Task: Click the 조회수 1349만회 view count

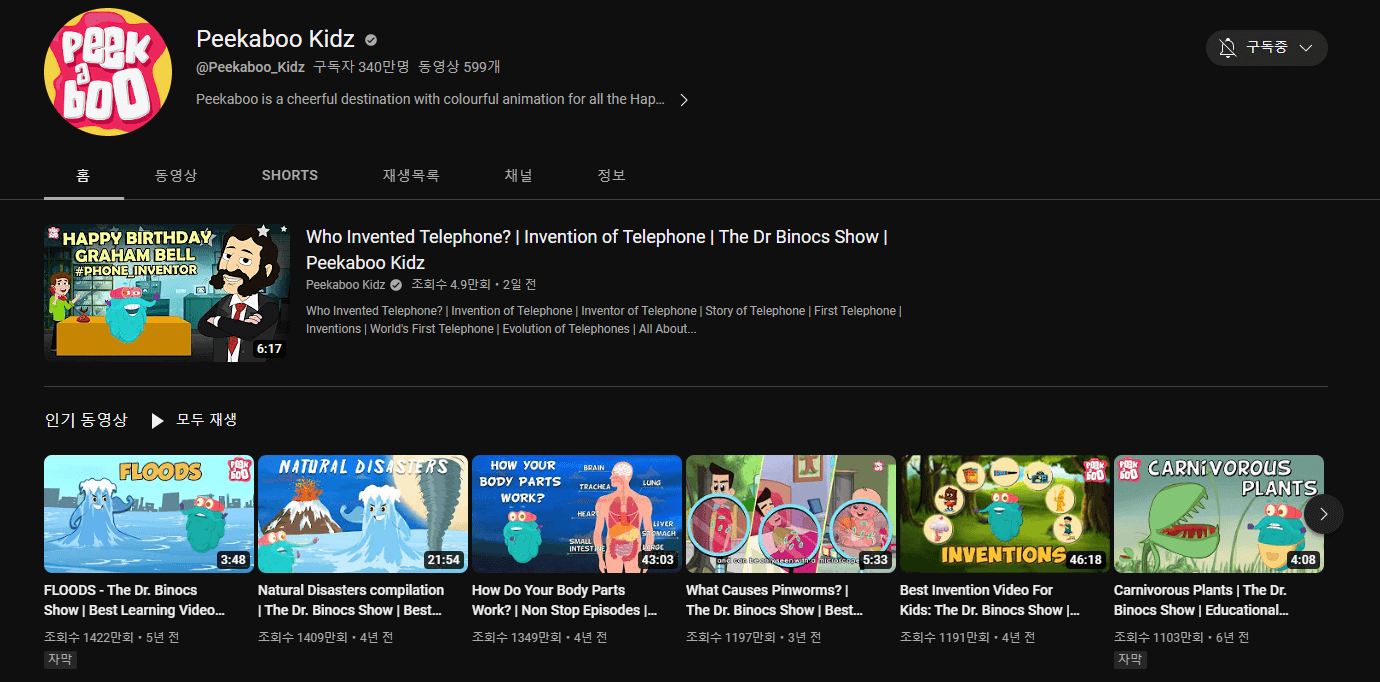Action: coord(517,637)
